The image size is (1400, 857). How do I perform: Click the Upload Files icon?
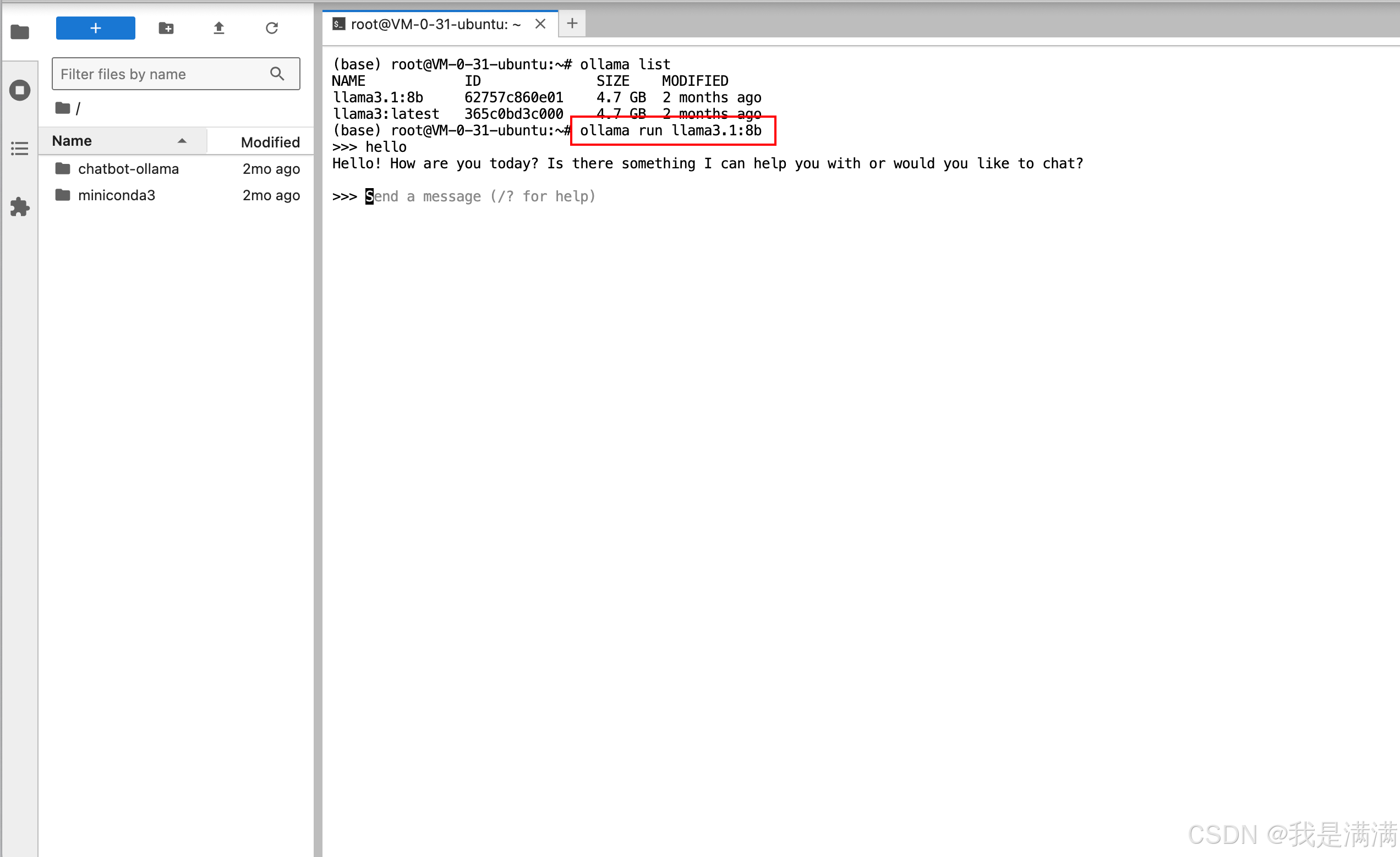(219, 28)
